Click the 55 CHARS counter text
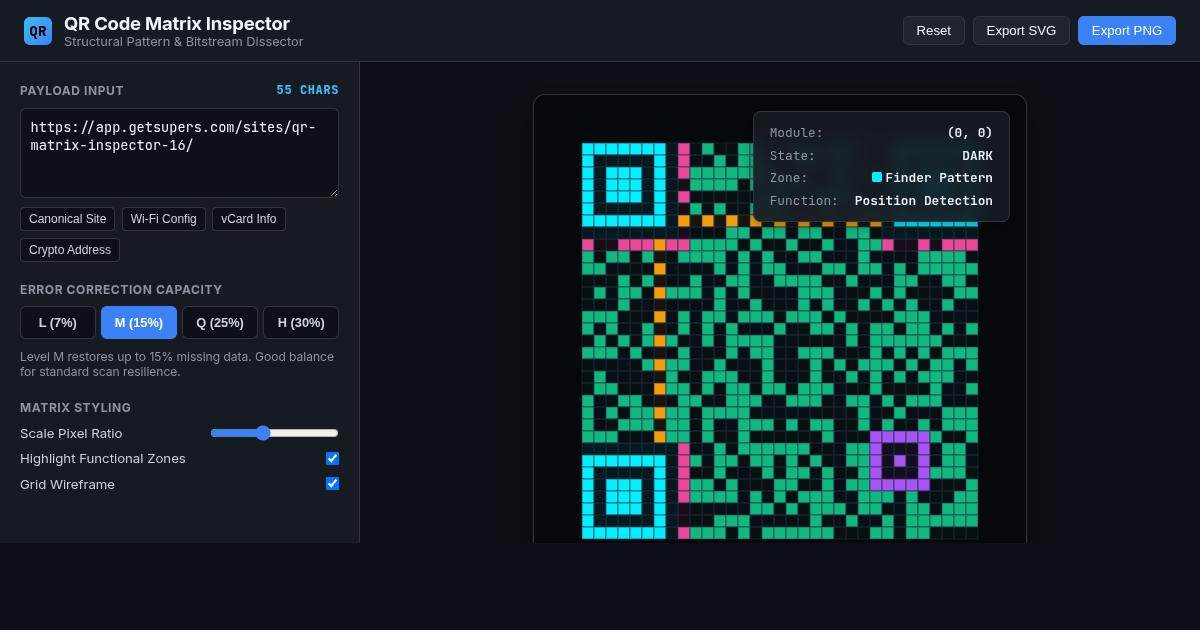This screenshot has height=630, width=1200. click(308, 90)
